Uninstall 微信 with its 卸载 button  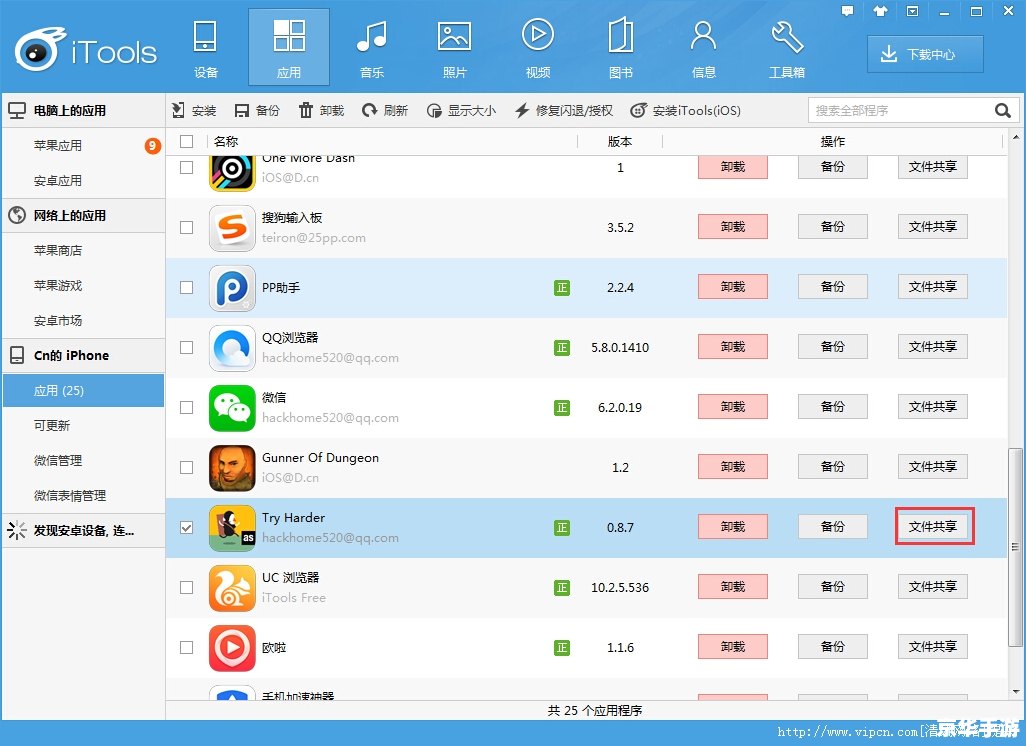[x=733, y=406]
